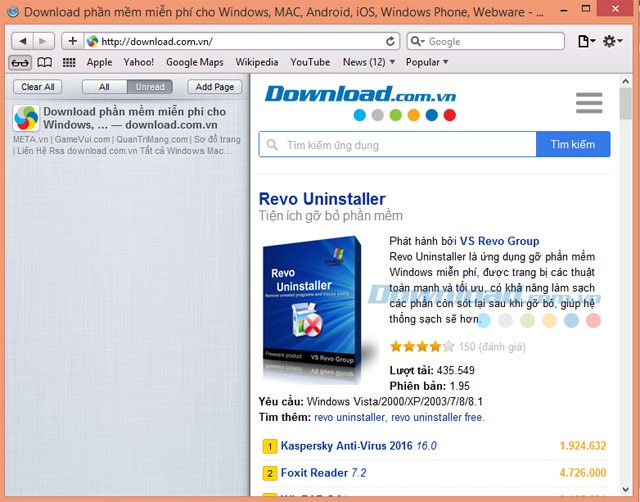Open the gear settings menu

612,41
